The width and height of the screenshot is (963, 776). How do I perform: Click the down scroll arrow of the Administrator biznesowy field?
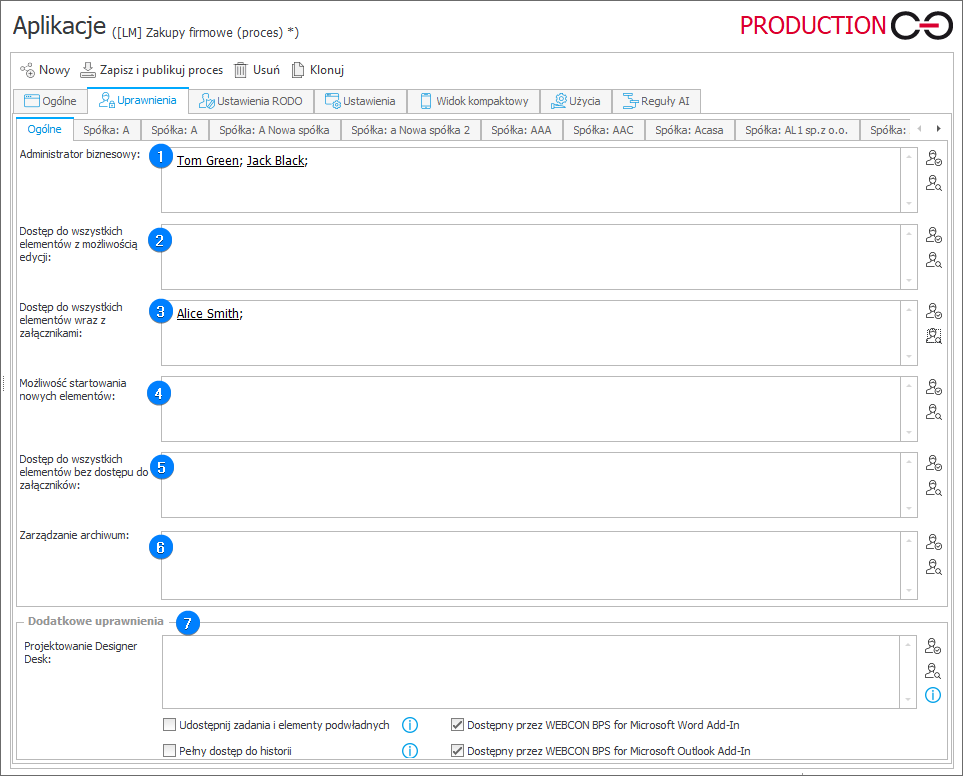pyautogui.click(x=908, y=206)
